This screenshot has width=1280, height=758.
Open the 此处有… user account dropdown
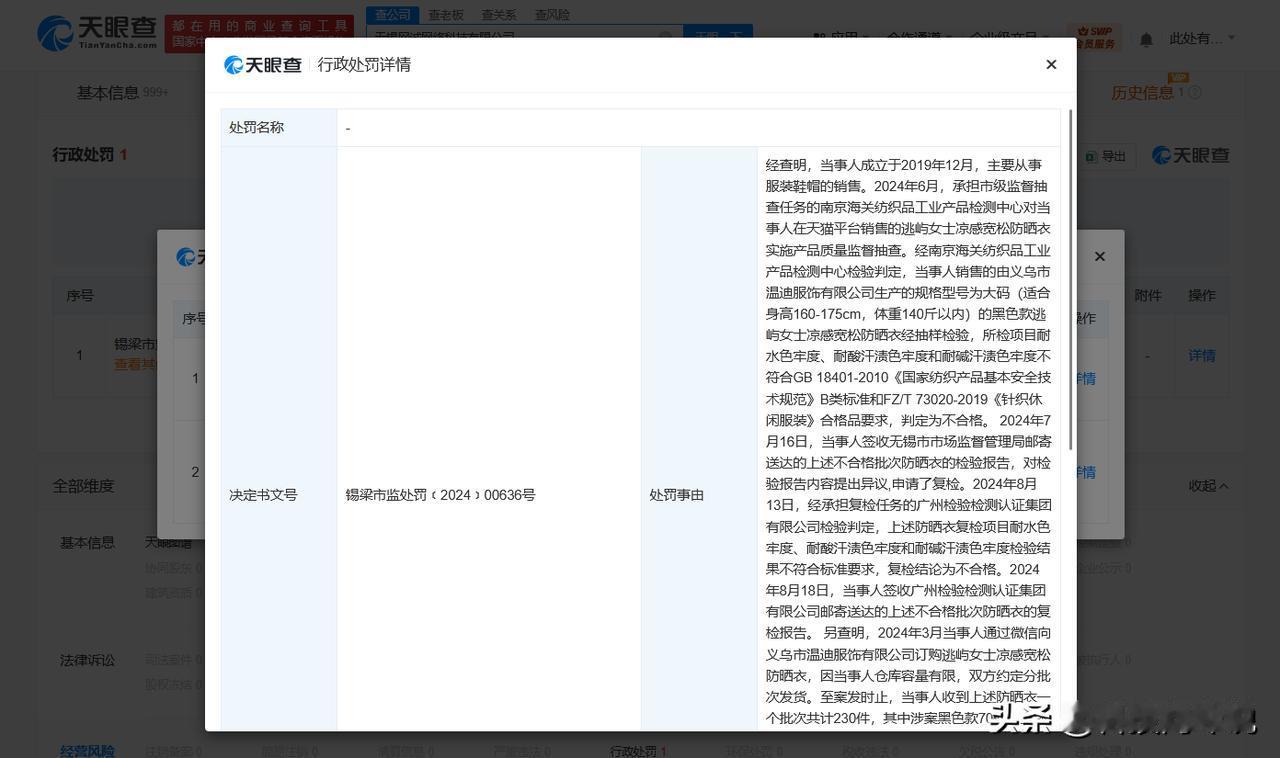[1202, 38]
